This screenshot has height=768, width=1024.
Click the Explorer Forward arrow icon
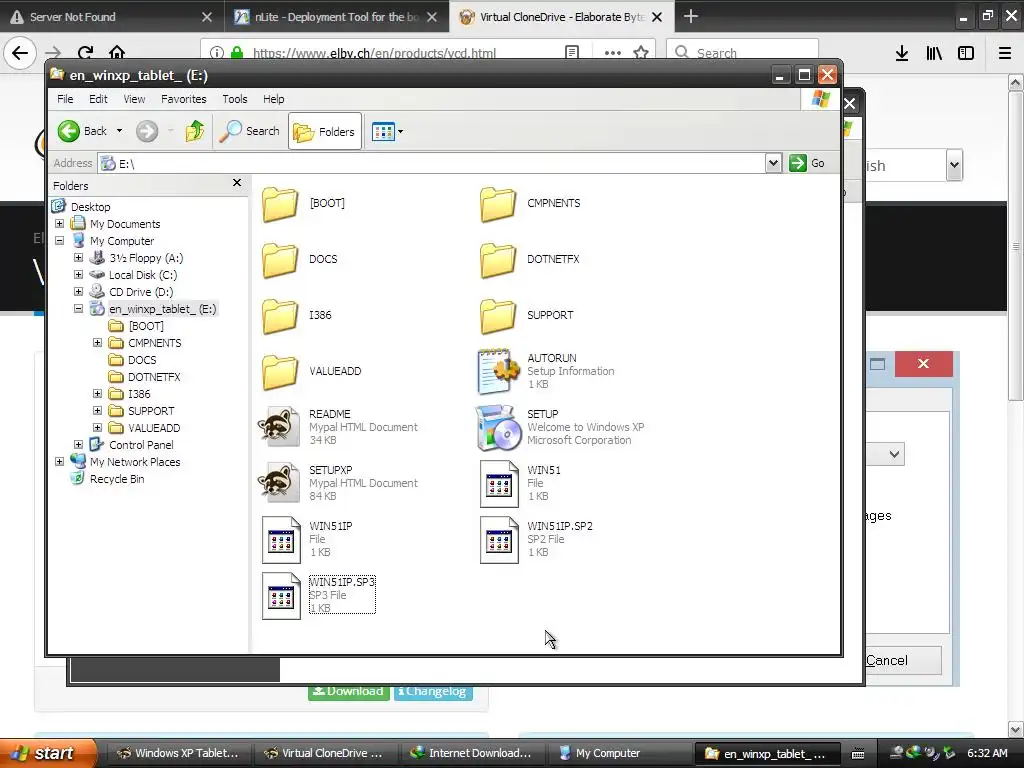click(147, 131)
